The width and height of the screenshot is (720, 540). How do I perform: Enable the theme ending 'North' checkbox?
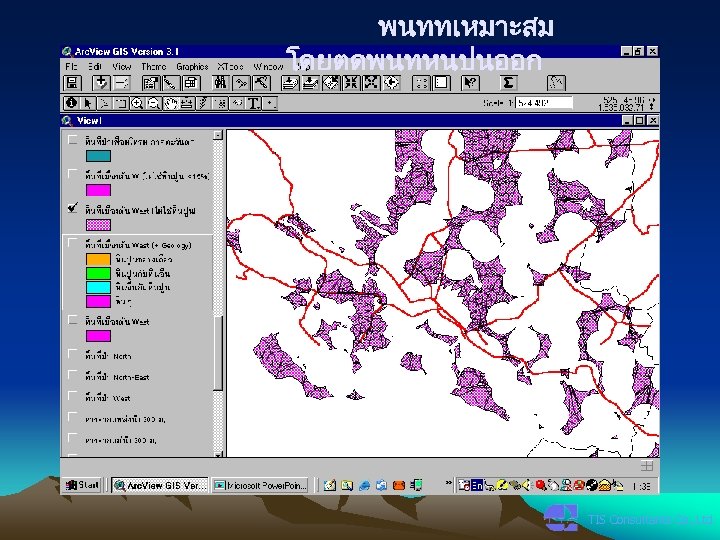pyautogui.click(x=73, y=354)
